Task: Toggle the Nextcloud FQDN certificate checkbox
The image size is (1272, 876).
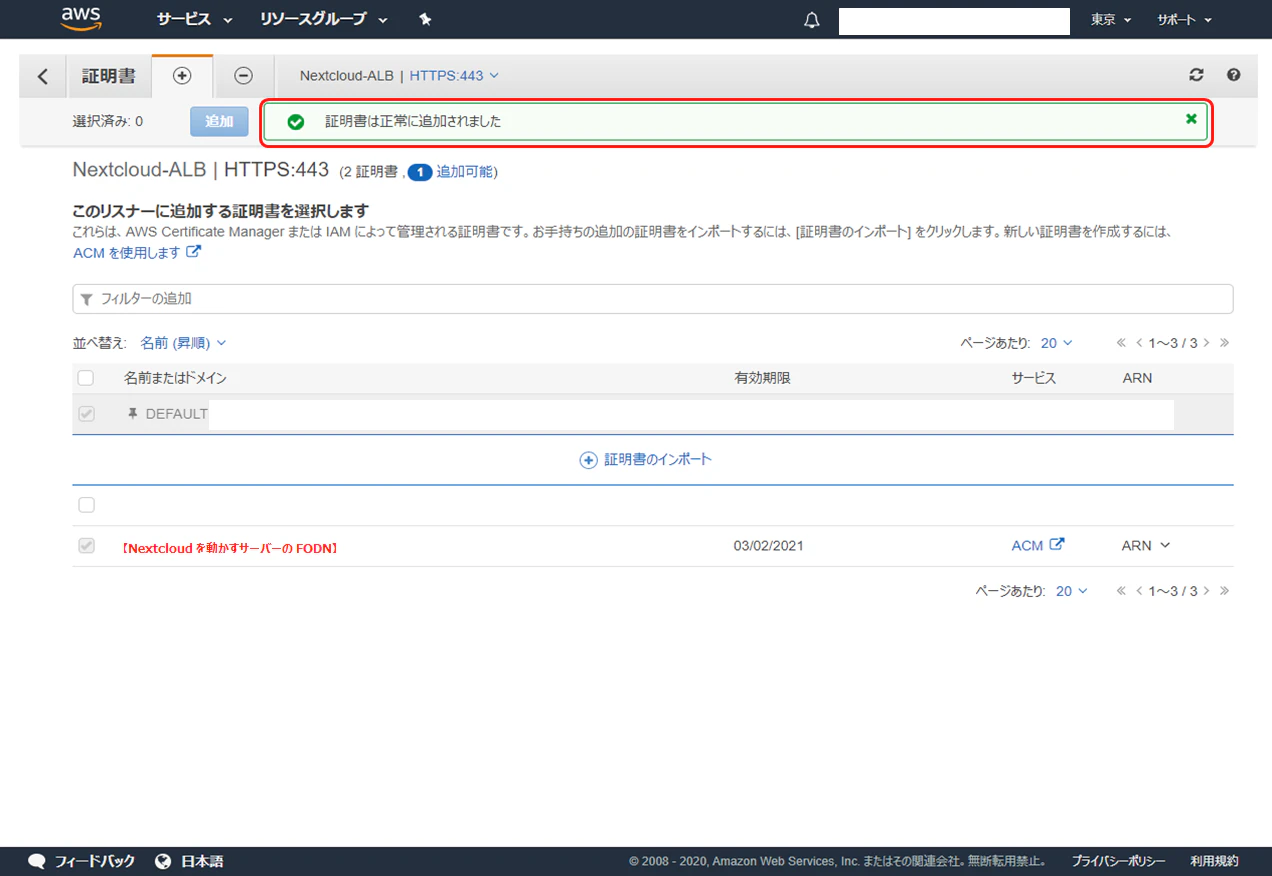Action: 86,546
